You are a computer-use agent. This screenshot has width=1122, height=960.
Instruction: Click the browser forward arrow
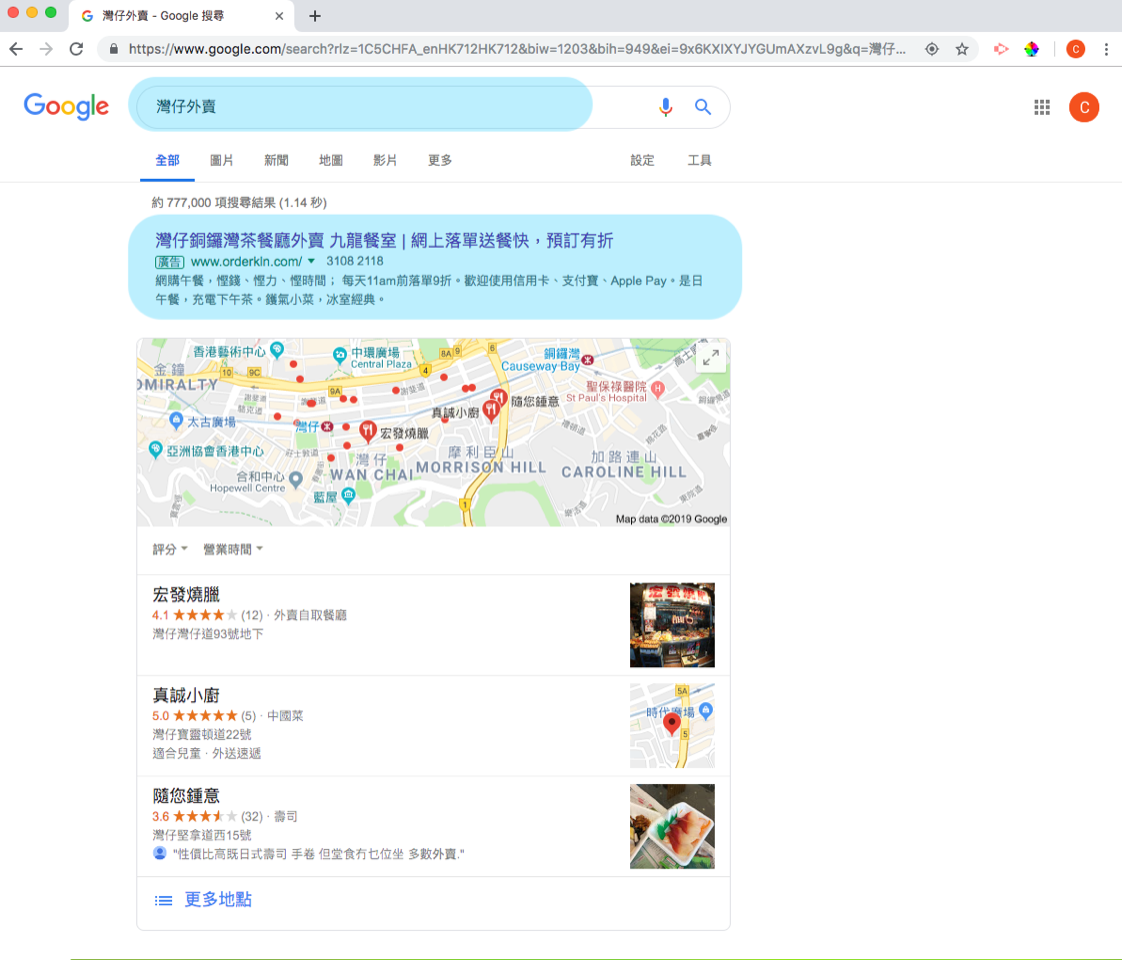click(x=46, y=49)
